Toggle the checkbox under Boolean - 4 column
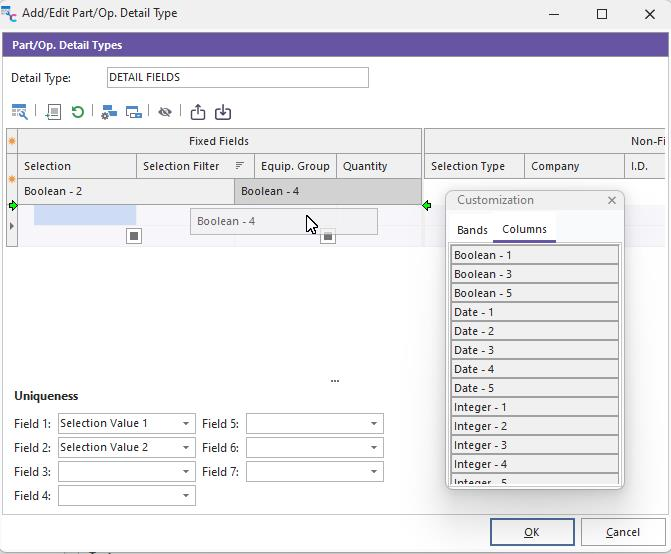Viewport: 671px width, 554px height. point(327,237)
